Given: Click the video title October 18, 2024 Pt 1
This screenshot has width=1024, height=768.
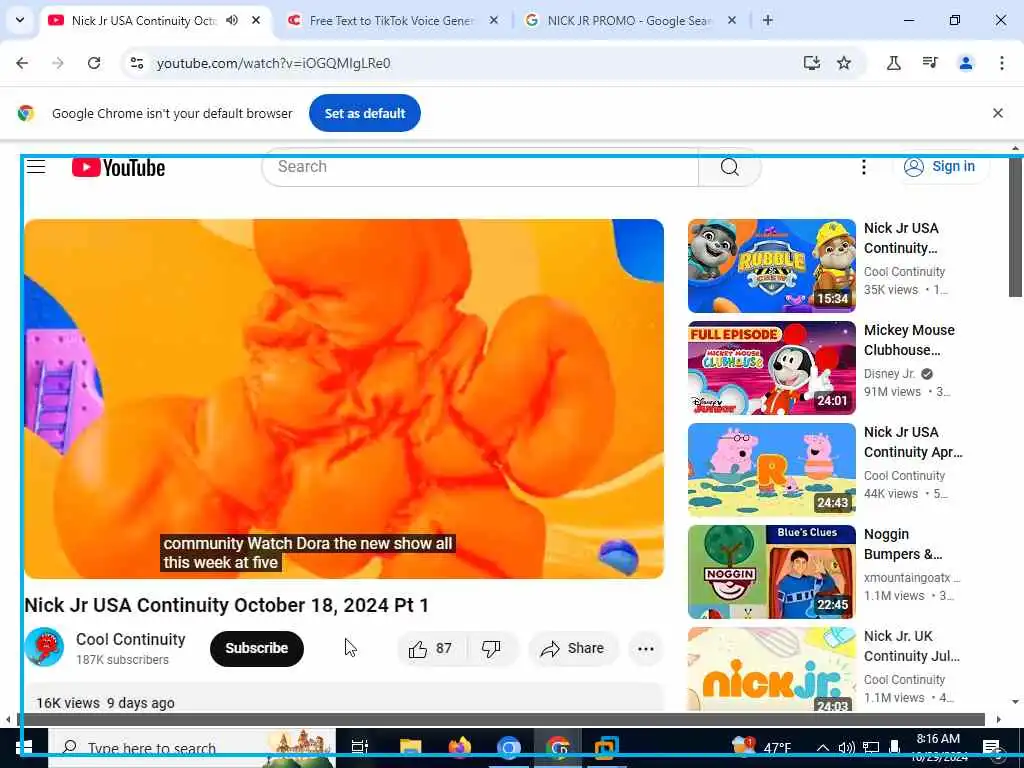Looking at the screenshot, I should pos(227,605).
